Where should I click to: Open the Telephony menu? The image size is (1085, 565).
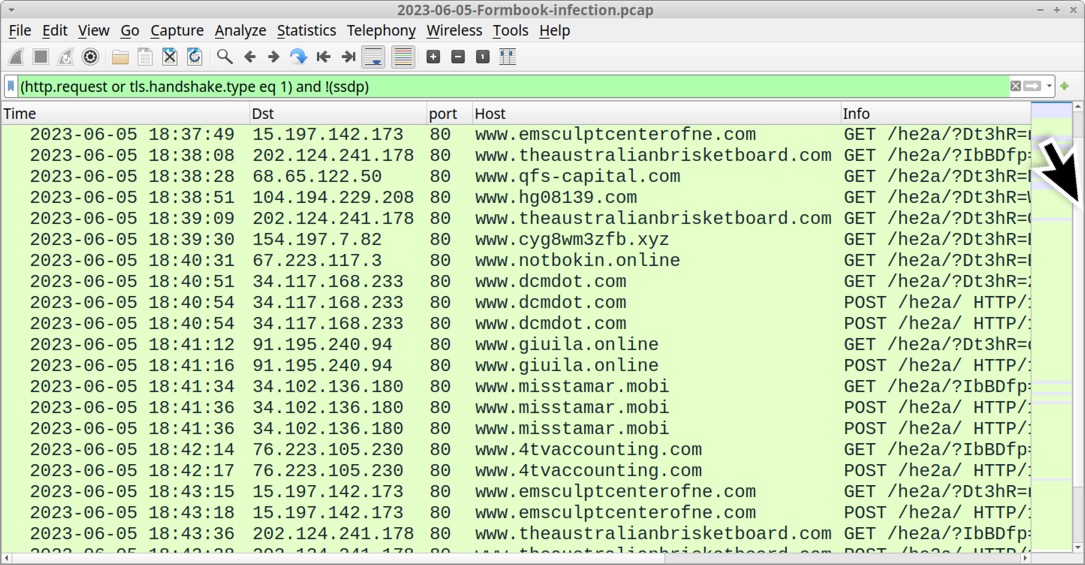pos(381,30)
